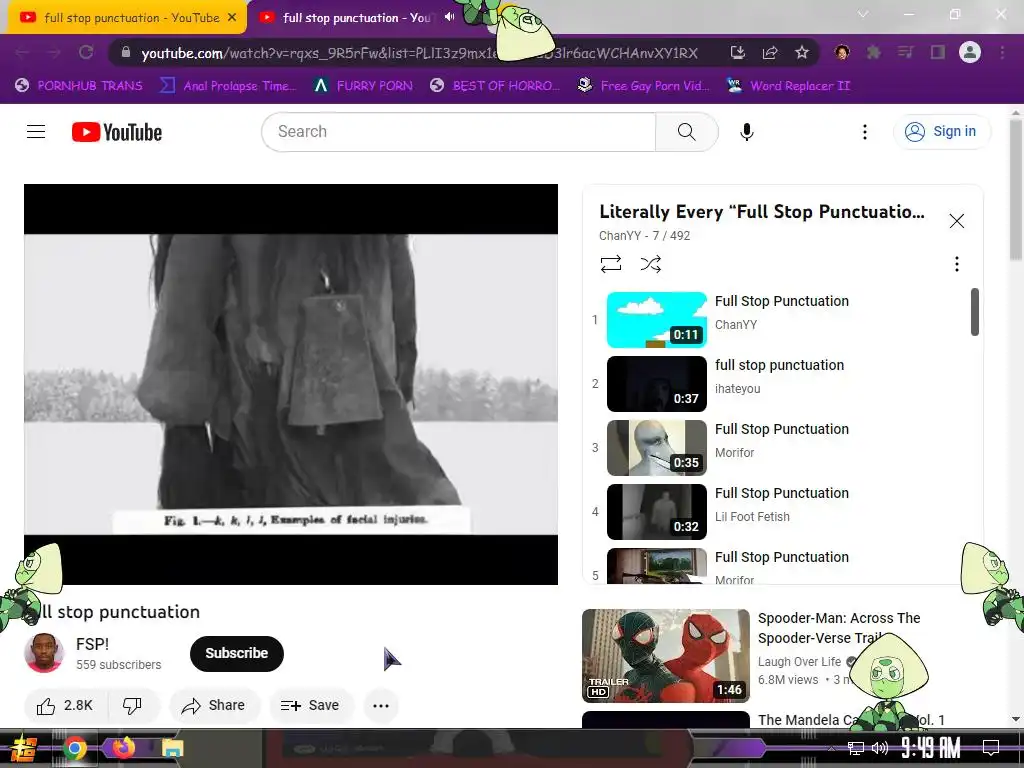Open the Chrome profile avatar
Viewport: 1024px width, 768px height.
(970, 52)
